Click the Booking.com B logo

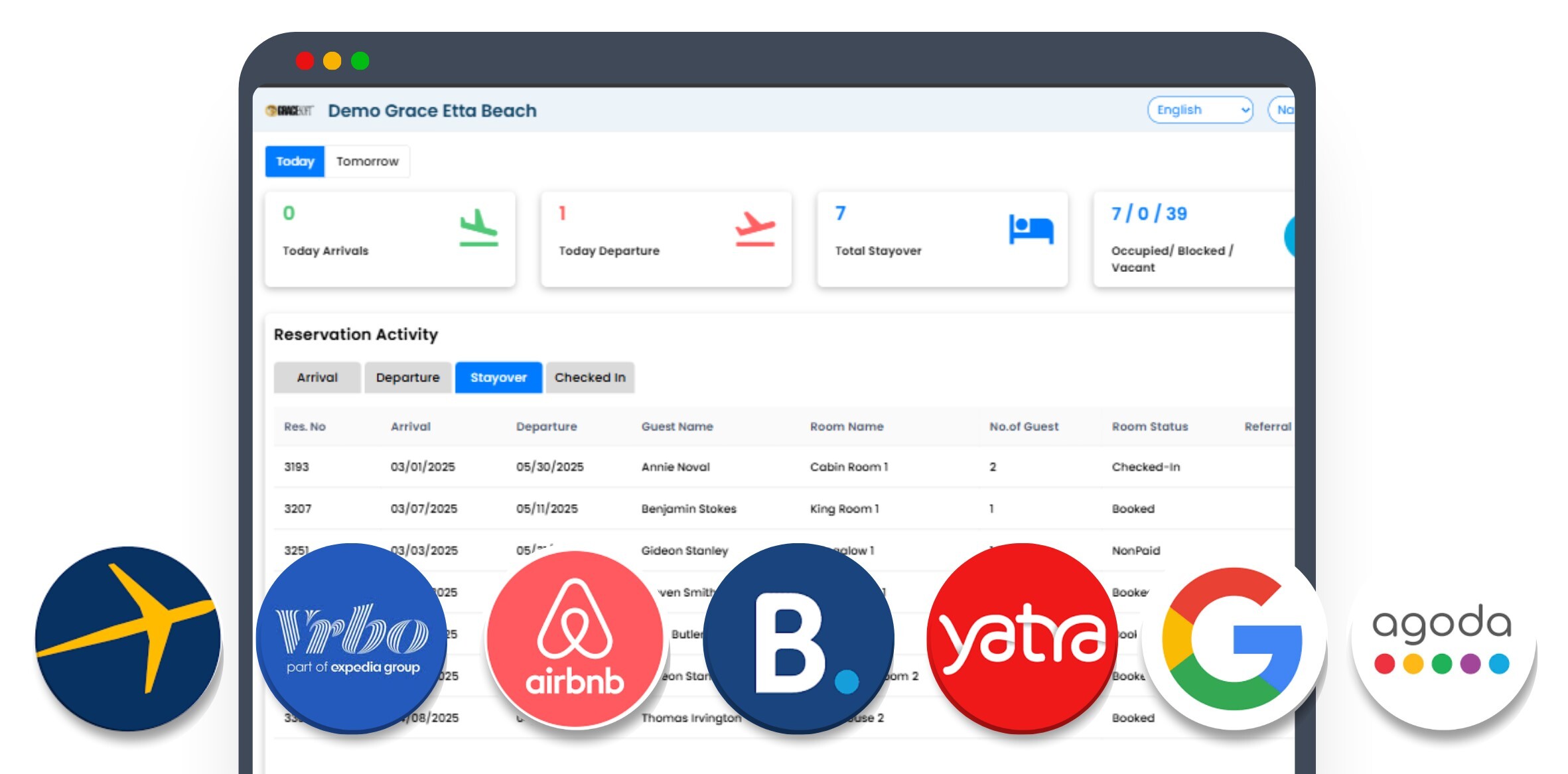799,639
